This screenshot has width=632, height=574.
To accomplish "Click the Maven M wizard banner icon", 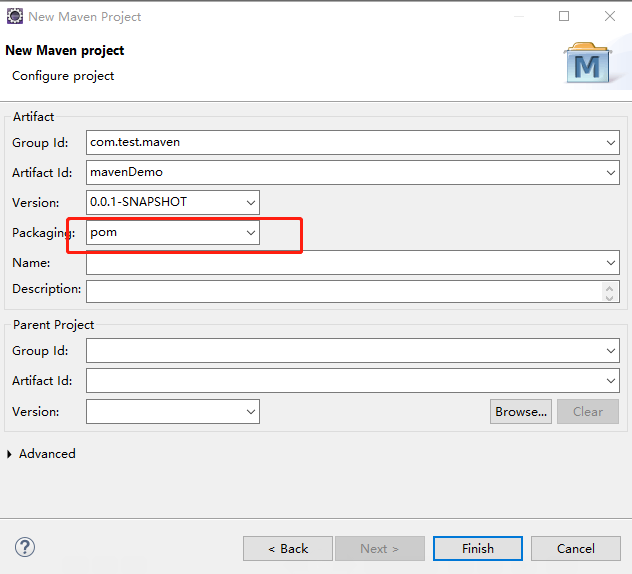I will tap(588, 63).
